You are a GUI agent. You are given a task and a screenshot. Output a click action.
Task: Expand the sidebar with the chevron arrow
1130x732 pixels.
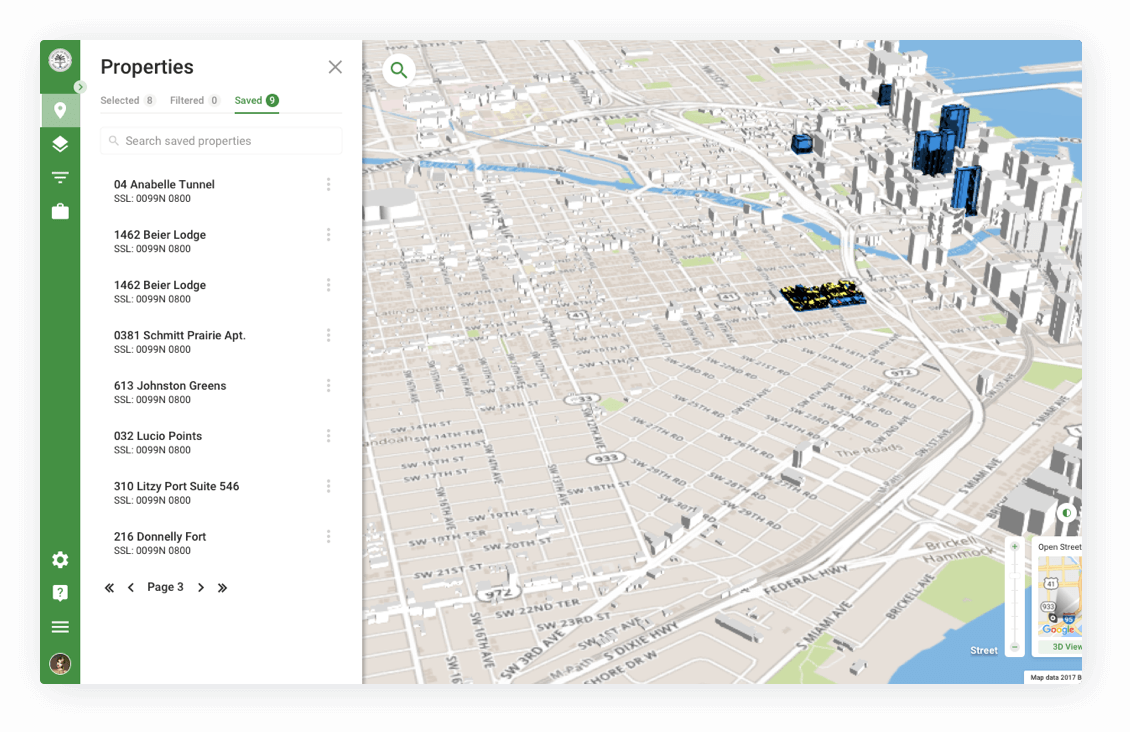pyautogui.click(x=80, y=87)
